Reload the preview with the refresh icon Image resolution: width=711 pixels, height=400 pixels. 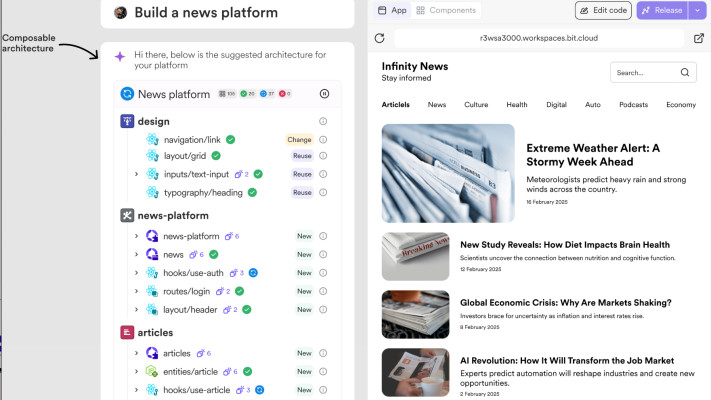[380, 38]
